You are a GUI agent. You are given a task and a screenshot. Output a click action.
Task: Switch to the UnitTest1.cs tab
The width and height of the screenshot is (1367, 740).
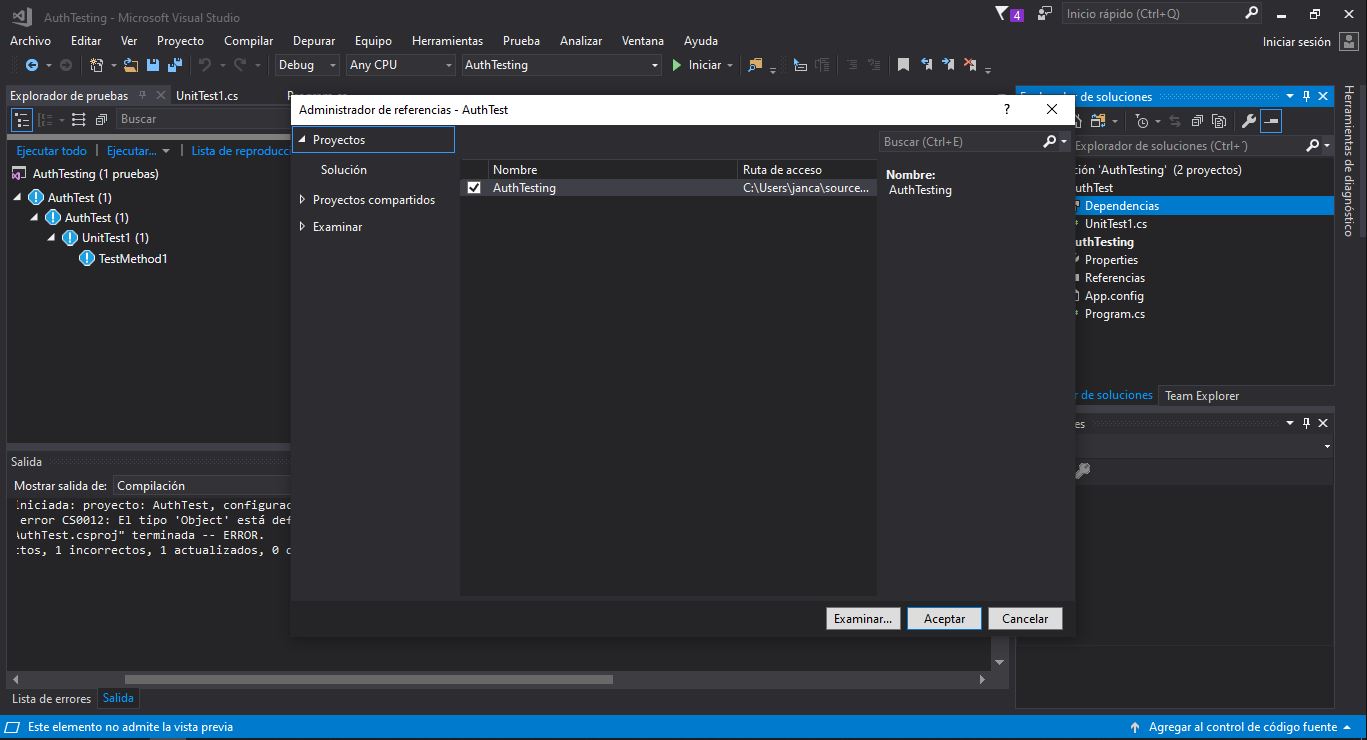coord(207,96)
